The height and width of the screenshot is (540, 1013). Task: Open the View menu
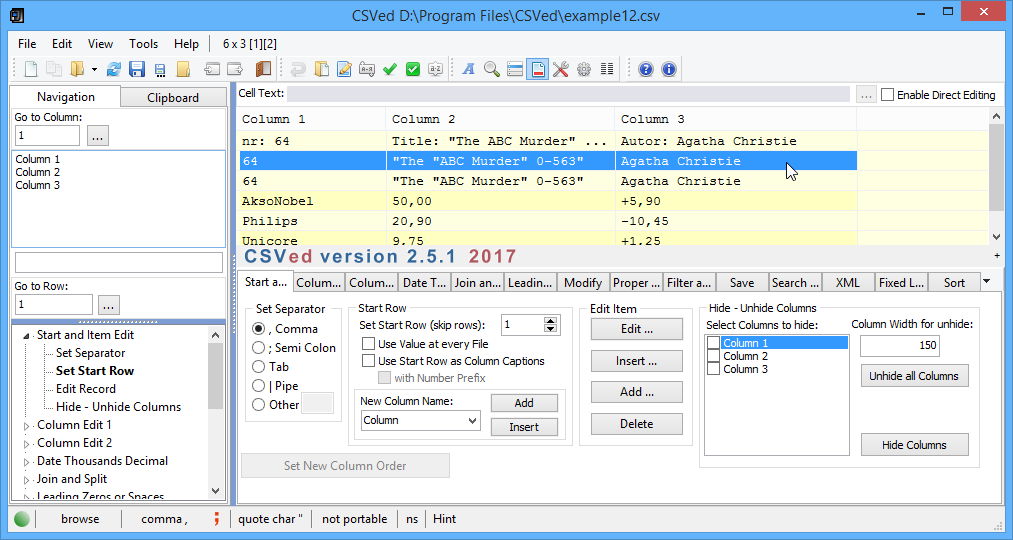tap(100, 44)
